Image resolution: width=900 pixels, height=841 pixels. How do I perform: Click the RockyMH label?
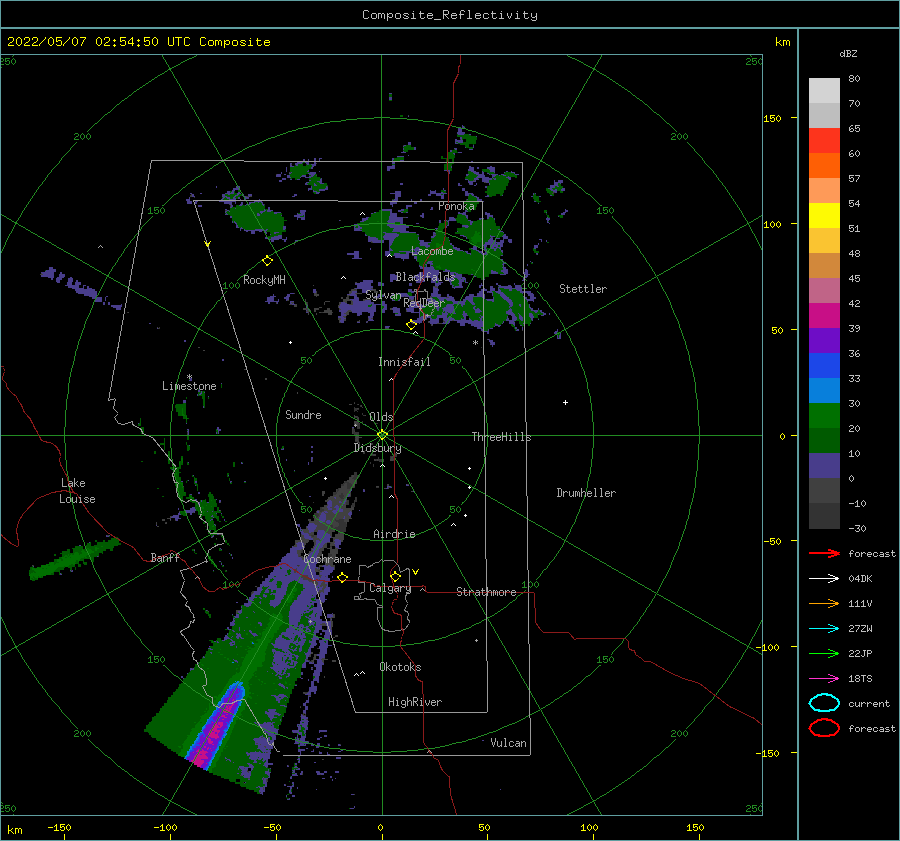pyautogui.click(x=264, y=280)
